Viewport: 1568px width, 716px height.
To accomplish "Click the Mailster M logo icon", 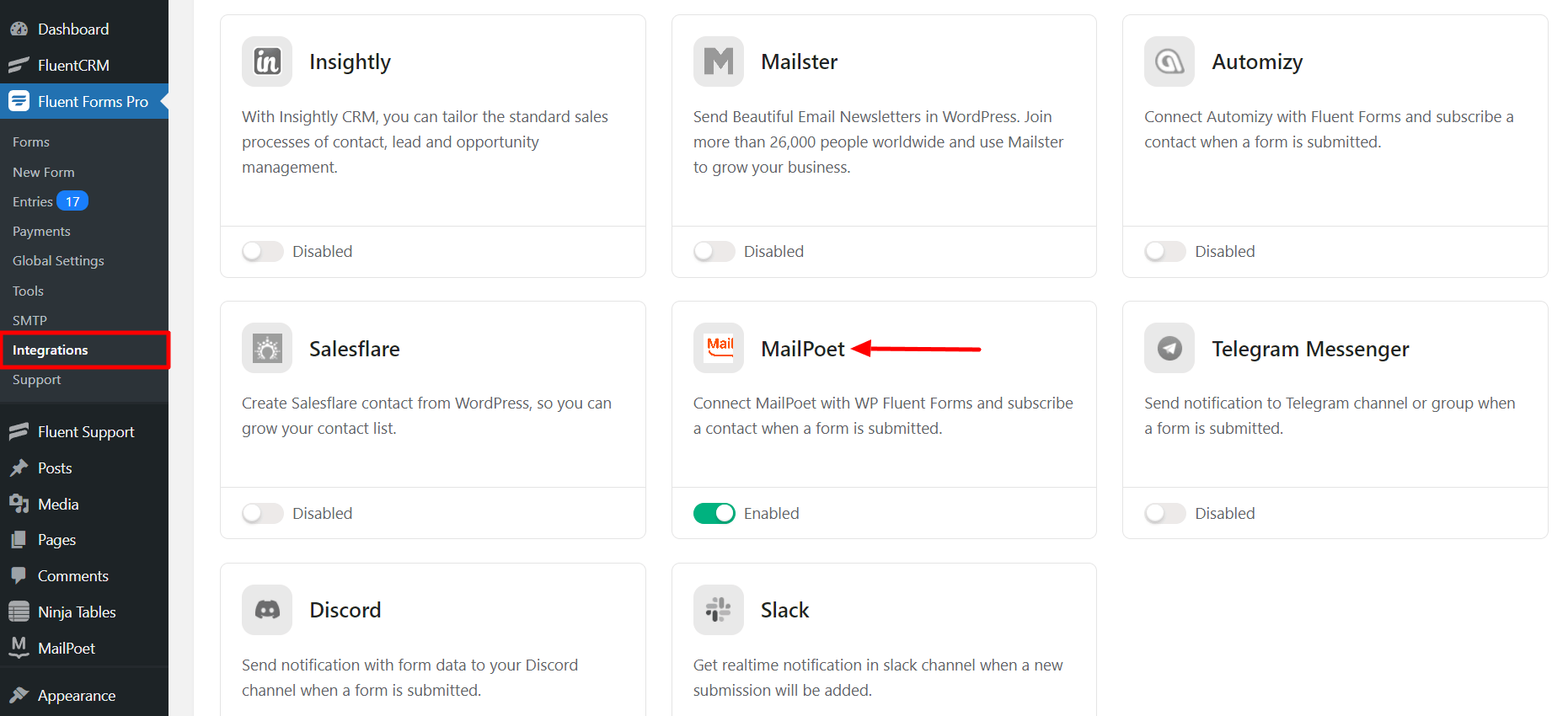I will tap(718, 61).
